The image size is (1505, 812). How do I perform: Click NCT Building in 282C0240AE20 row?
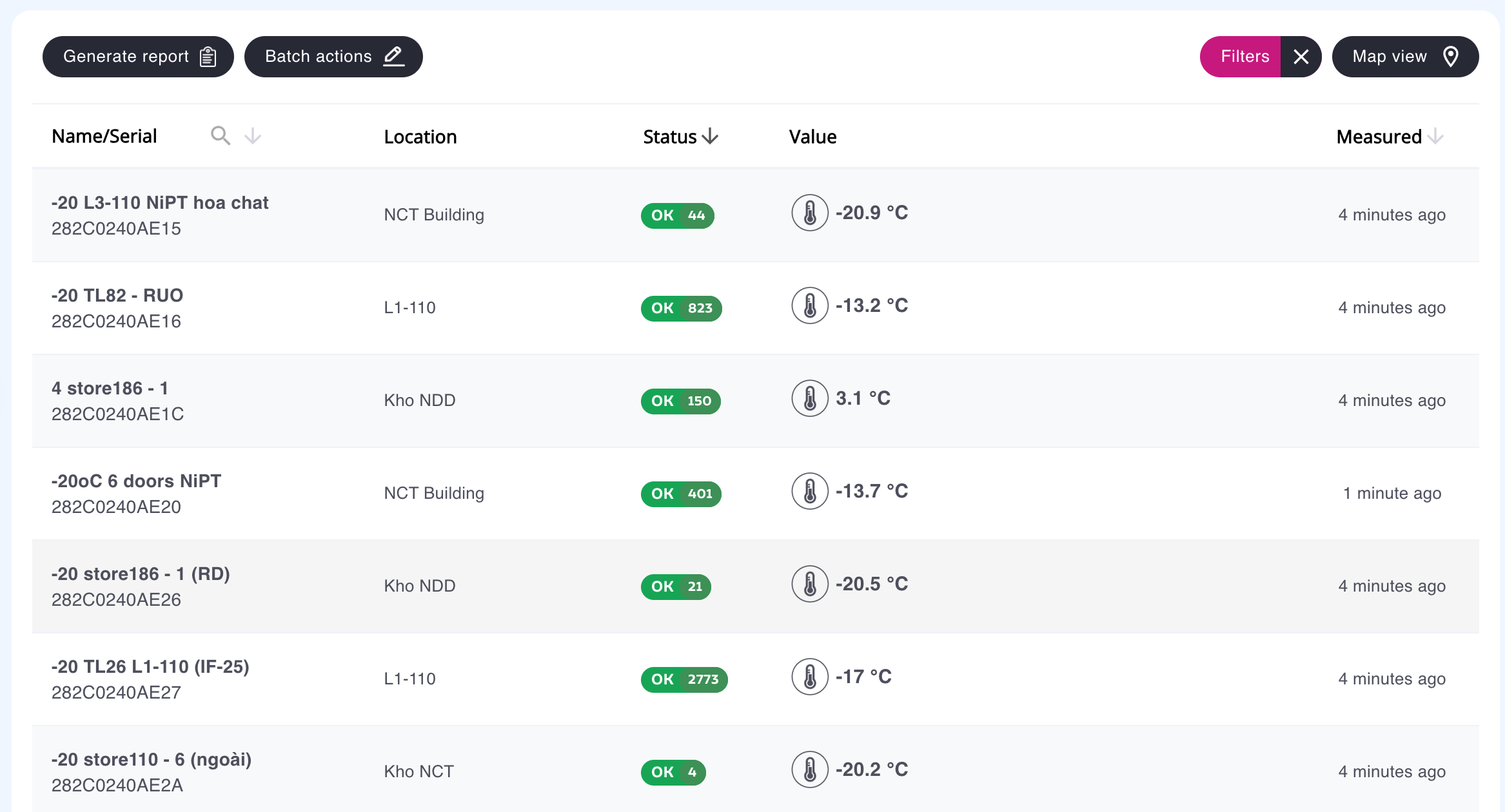coord(434,493)
